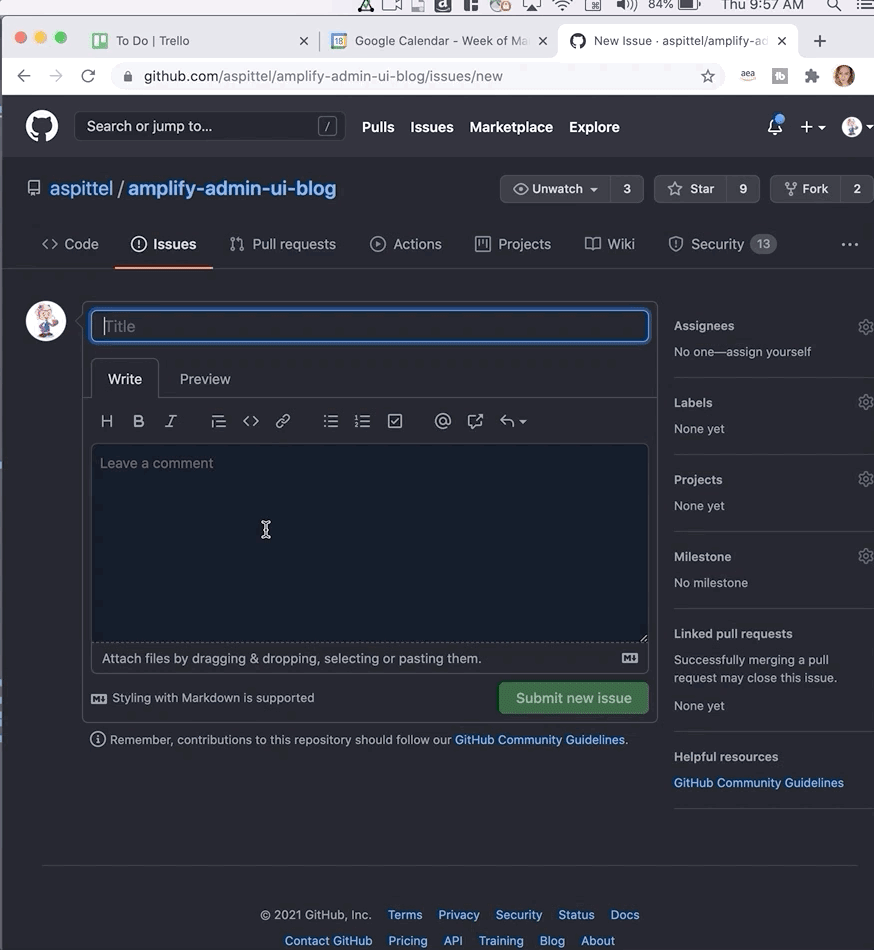Open the Security tab
This screenshot has width=874, height=950.
coord(722,244)
